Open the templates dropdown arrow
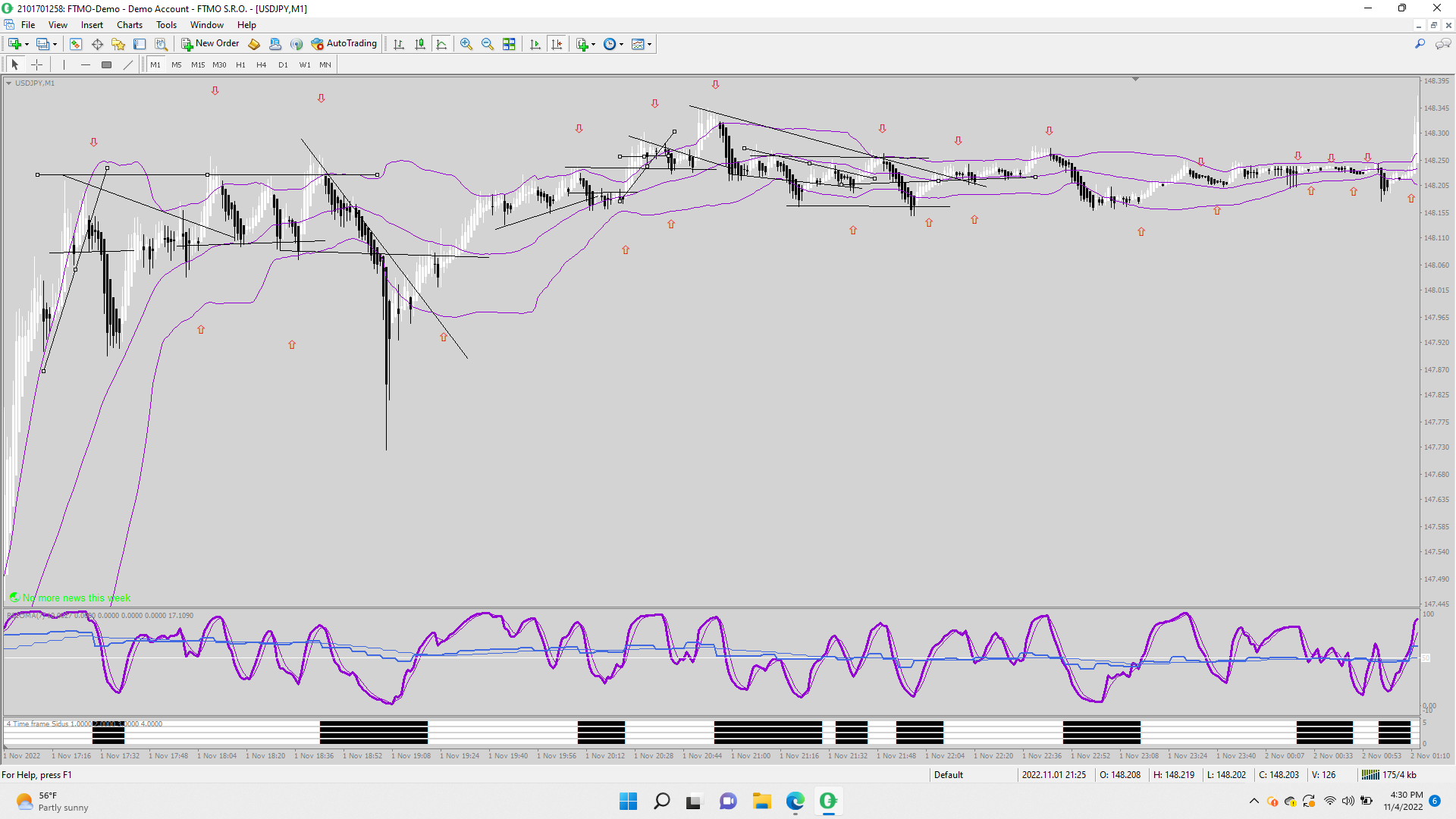 click(x=650, y=44)
